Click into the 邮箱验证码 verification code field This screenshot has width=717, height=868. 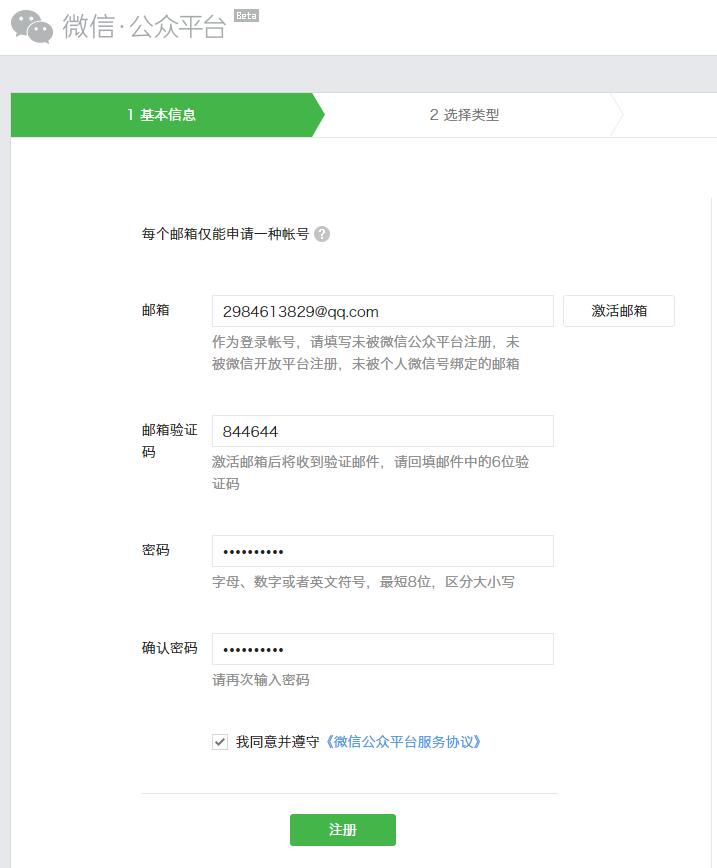click(x=382, y=431)
